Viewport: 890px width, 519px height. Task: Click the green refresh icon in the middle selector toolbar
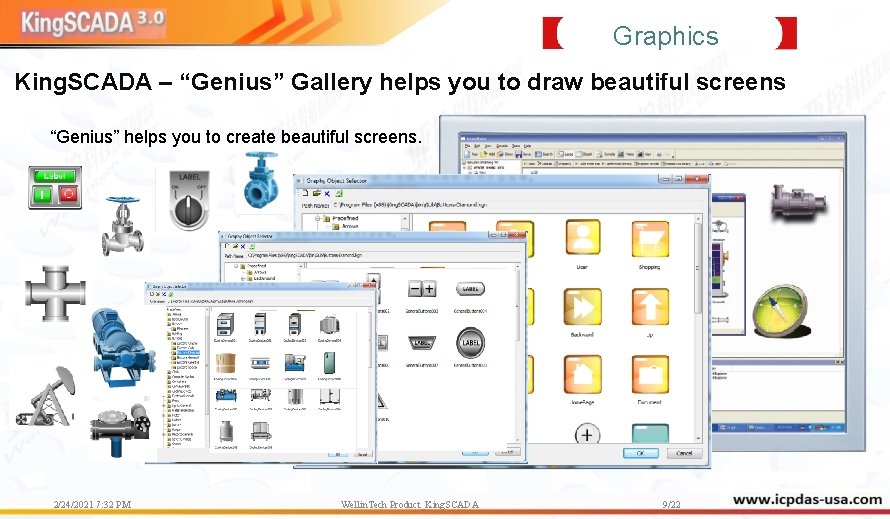(251, 246)
